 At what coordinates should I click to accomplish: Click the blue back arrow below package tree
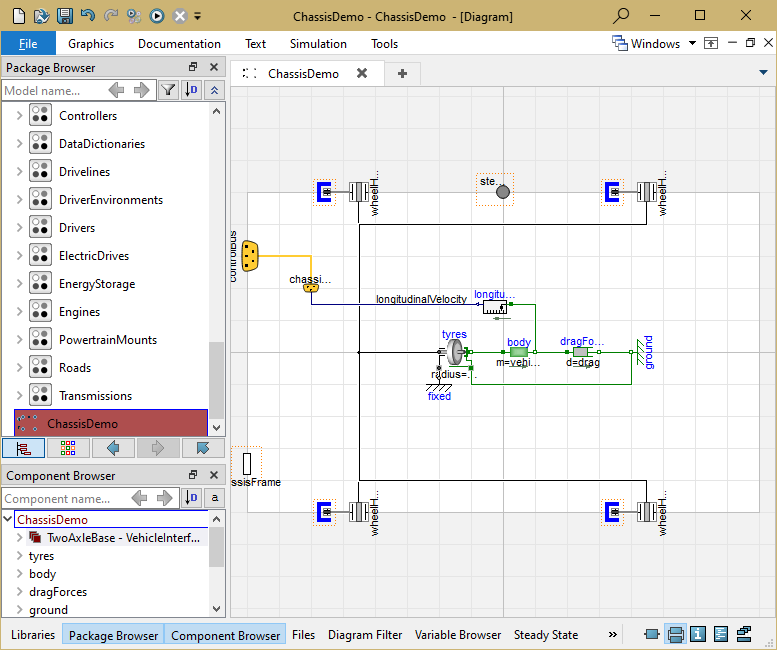tap(114, 447)
